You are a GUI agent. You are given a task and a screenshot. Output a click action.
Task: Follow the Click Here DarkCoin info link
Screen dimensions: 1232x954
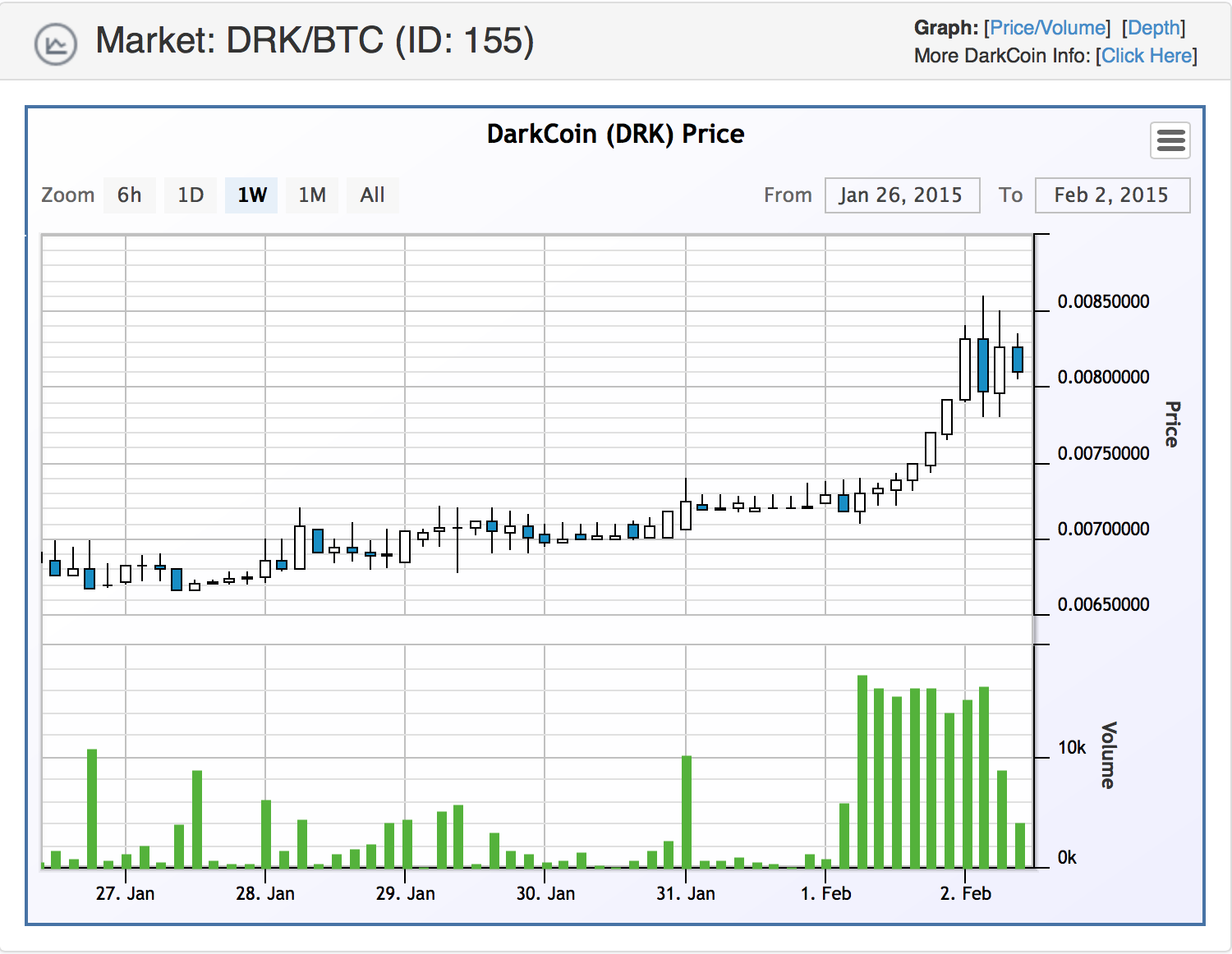[x=1147, y=56]
